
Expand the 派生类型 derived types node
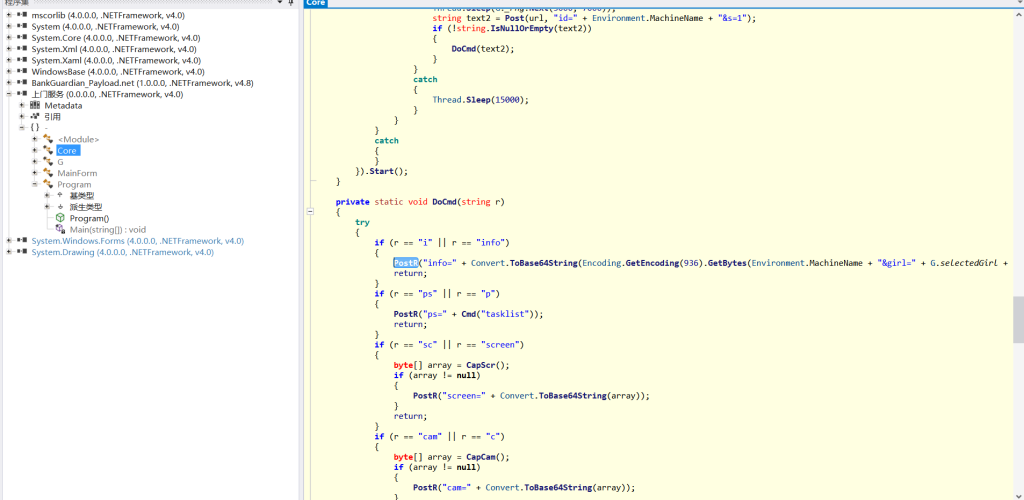click(47, 206)
